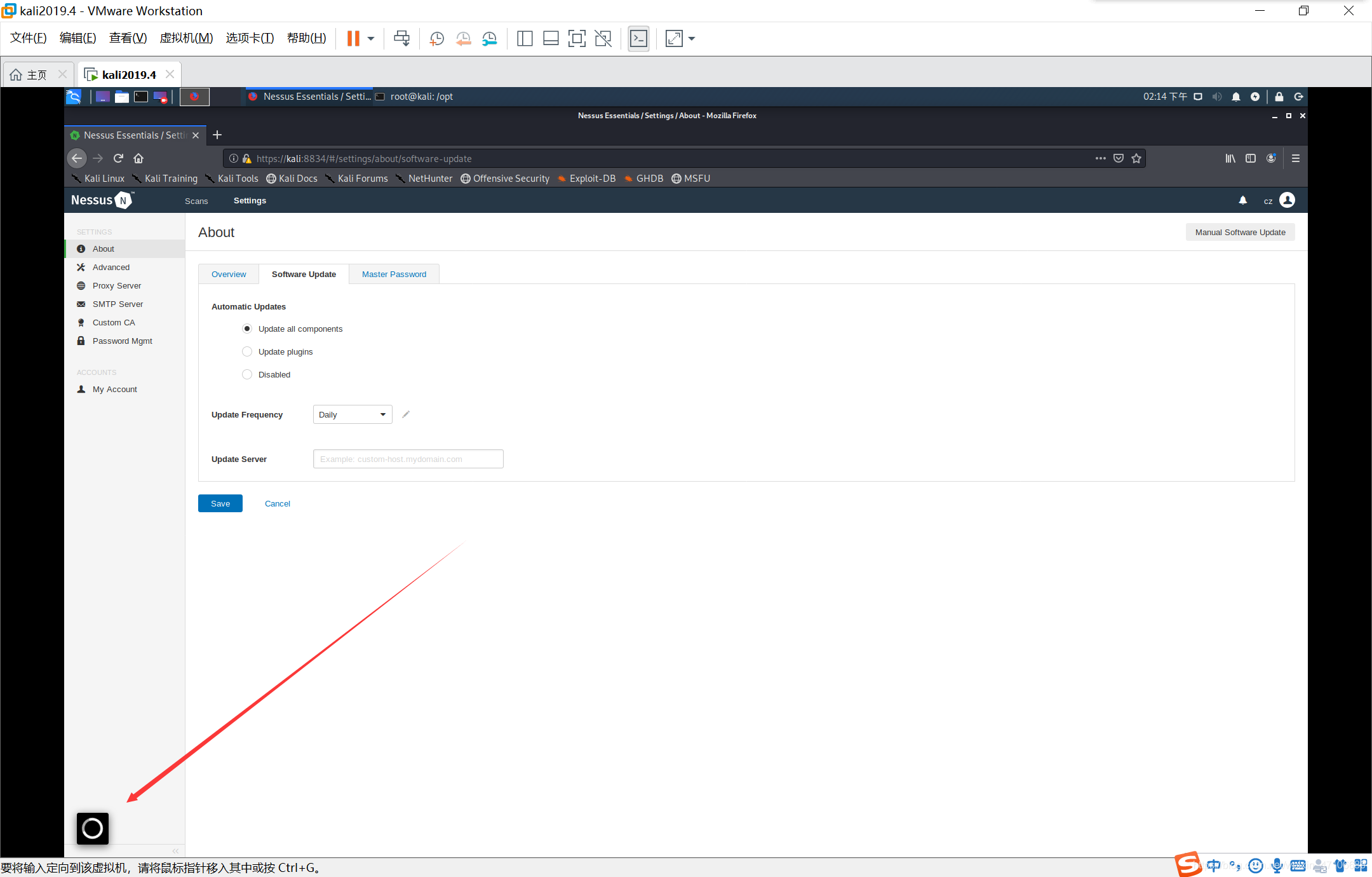Select Update all components radio button
The image size is (1372, 877).
pyautogui.click(x=247, y=329)
